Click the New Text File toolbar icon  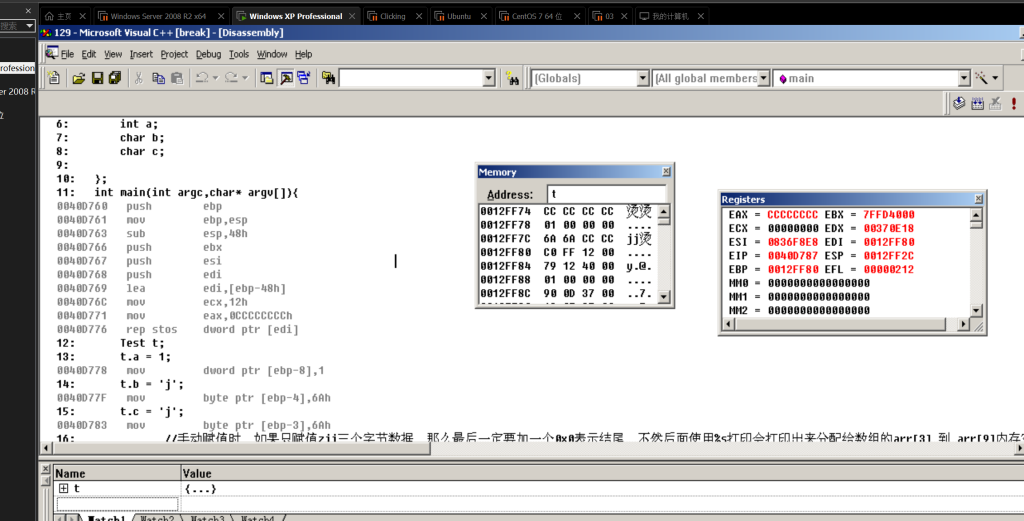[53, 78]
